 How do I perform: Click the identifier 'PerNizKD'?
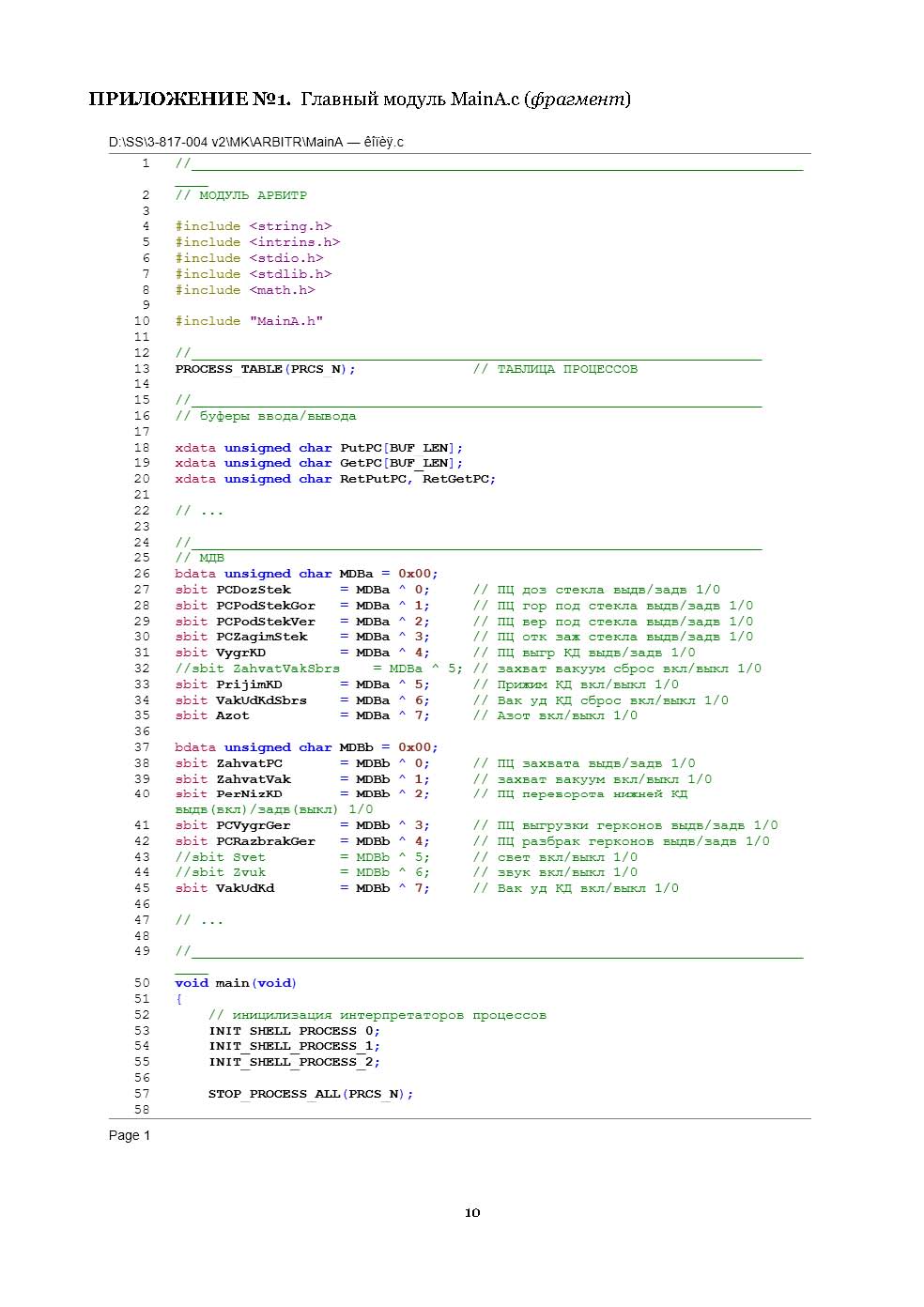pyautogui.click(x=249, y=794)
